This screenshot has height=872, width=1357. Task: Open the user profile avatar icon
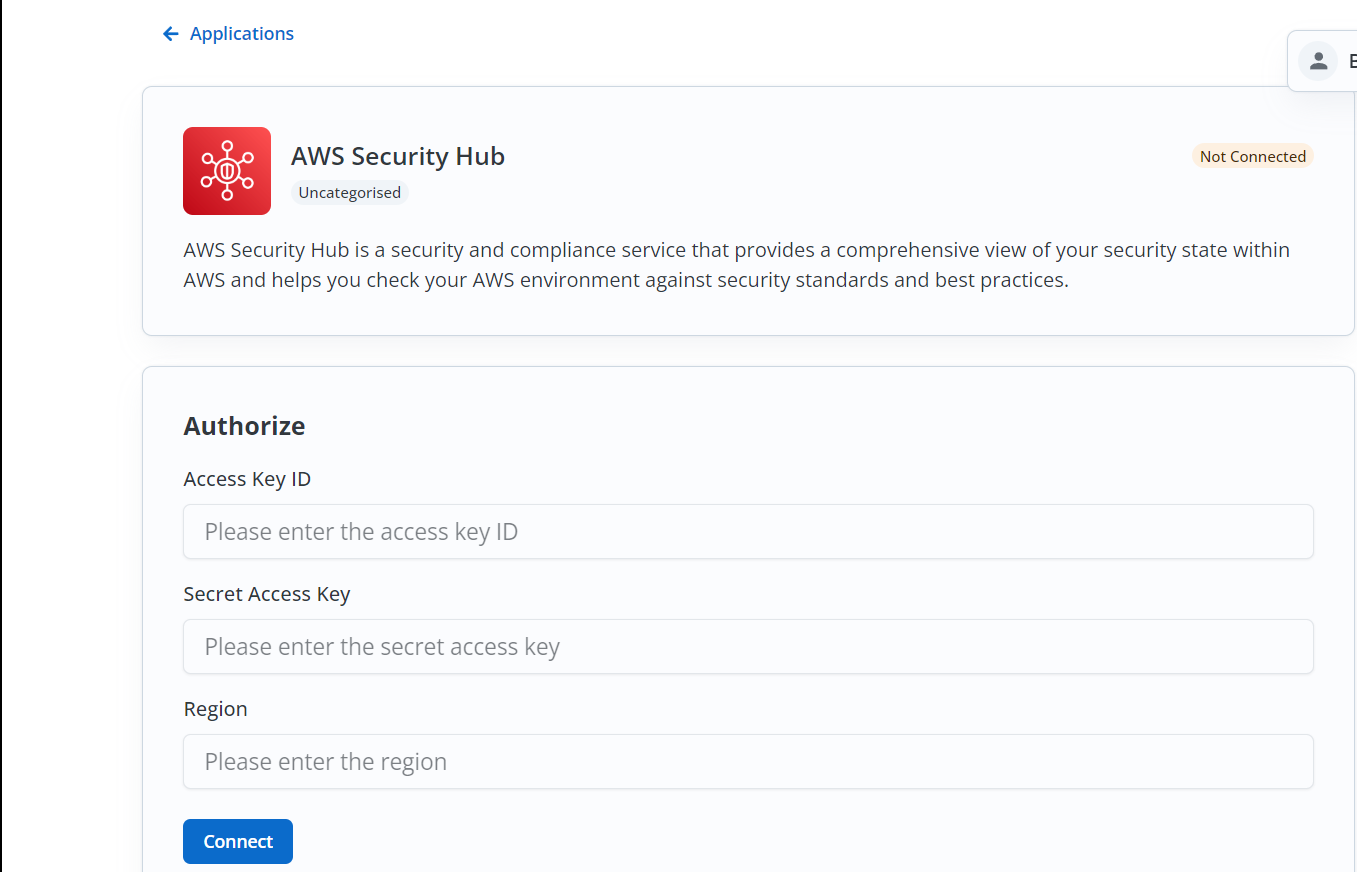[x=1318, y=61]
